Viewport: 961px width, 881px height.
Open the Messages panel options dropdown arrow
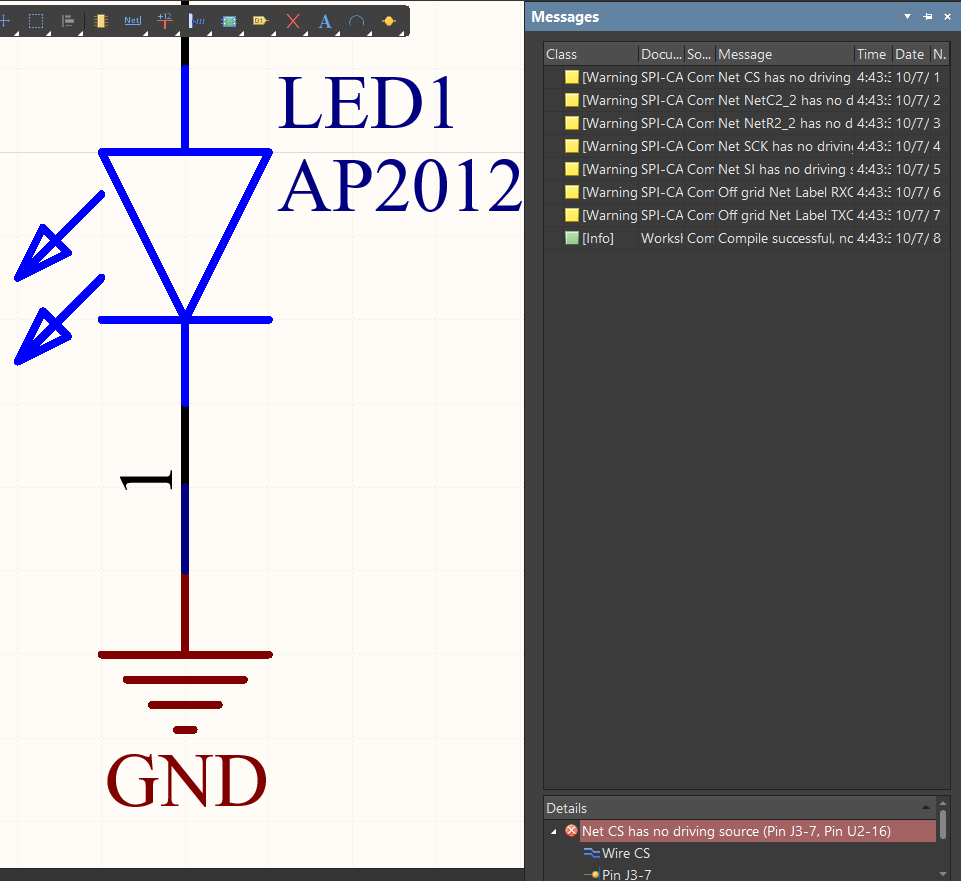907,17
